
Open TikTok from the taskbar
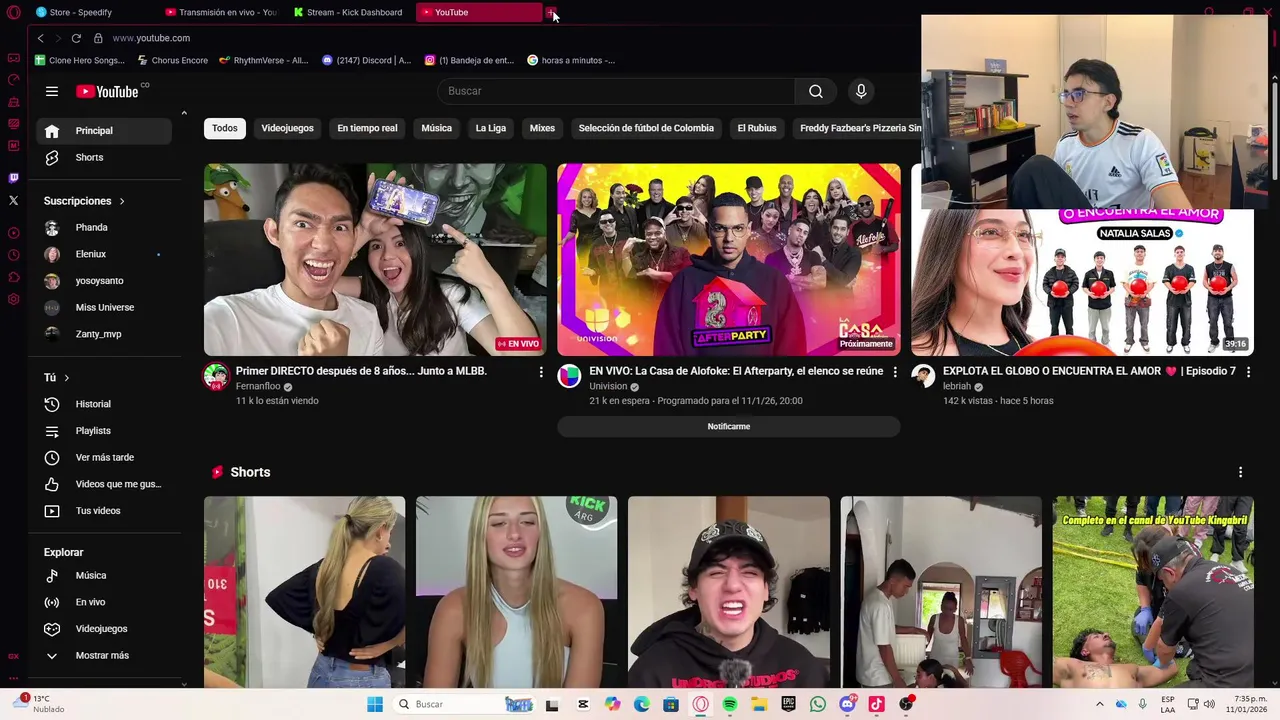[x=876, y=704]
